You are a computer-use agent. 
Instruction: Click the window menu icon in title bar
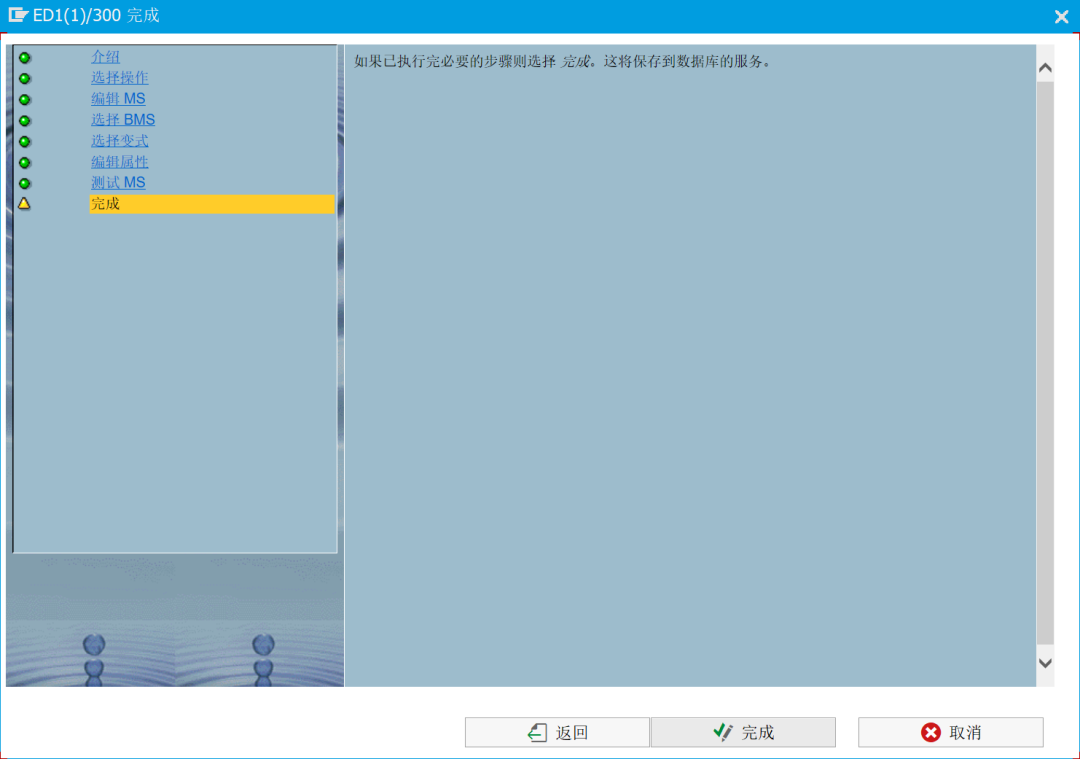tap(18, 15)
